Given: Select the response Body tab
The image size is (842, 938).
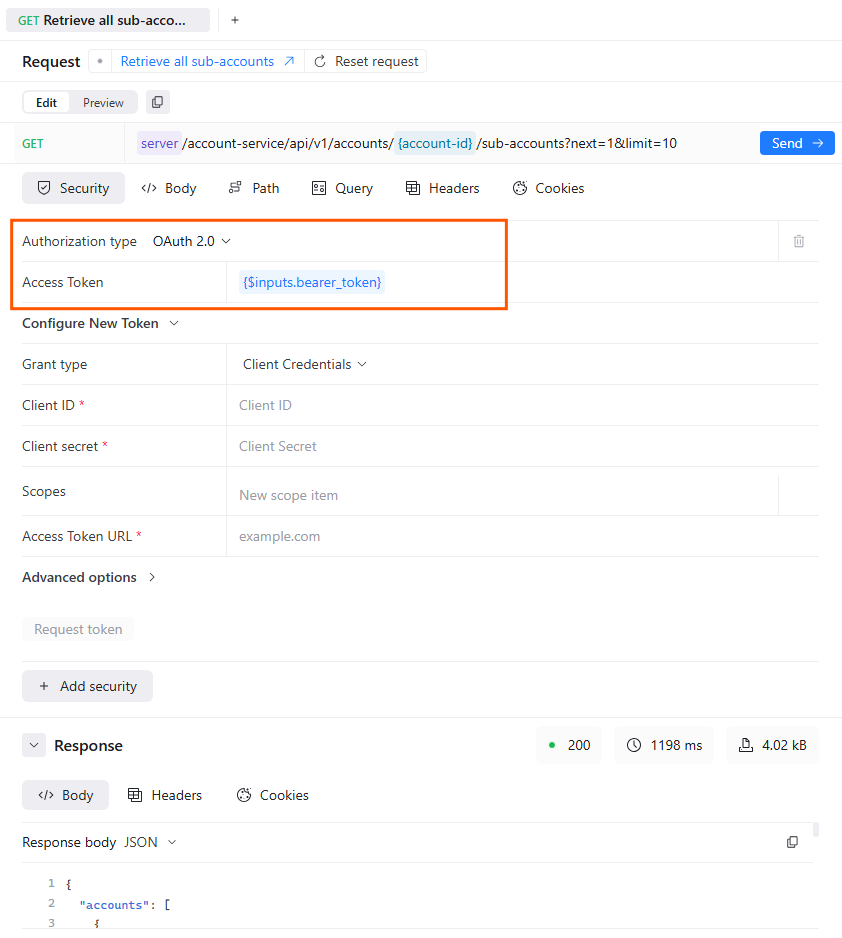Looking at the screenshot, I should point(66,795).
